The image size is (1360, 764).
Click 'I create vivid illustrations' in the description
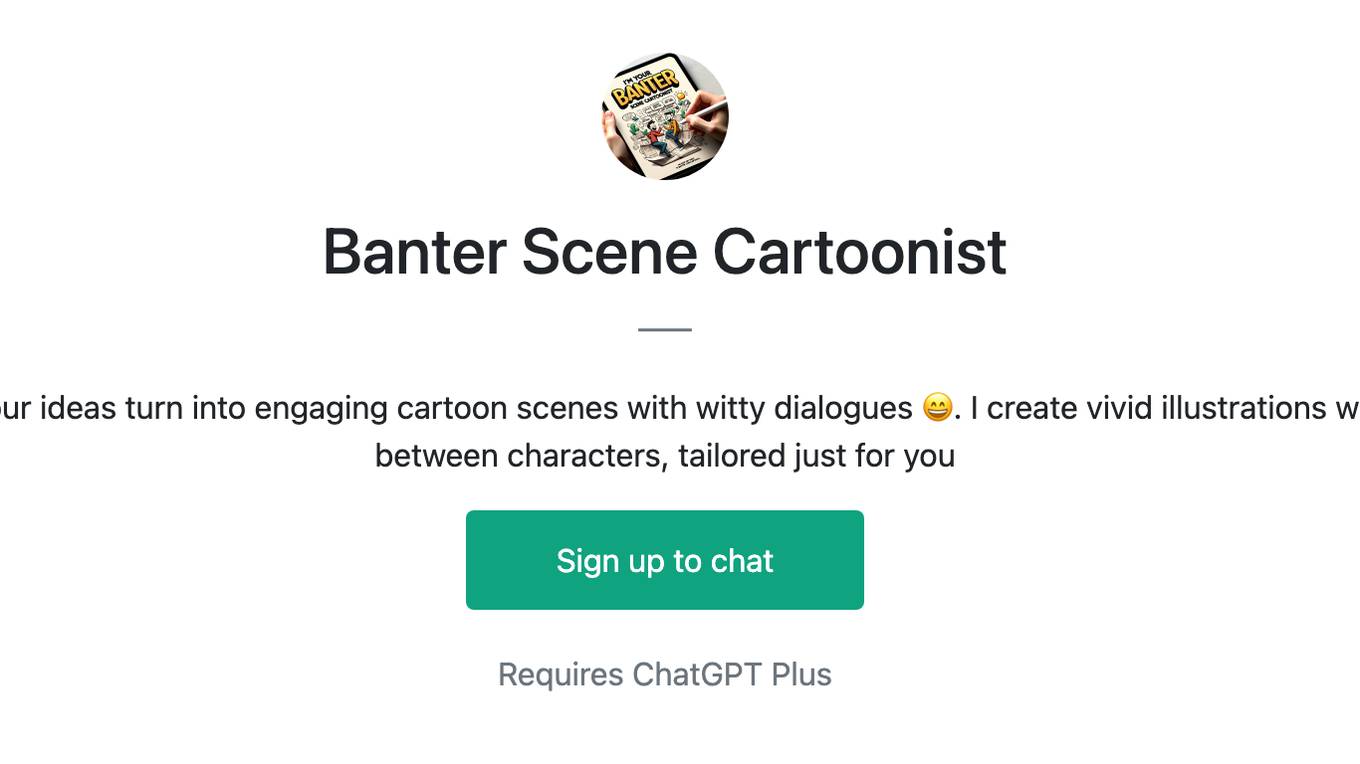click(x=1156, y=408)
